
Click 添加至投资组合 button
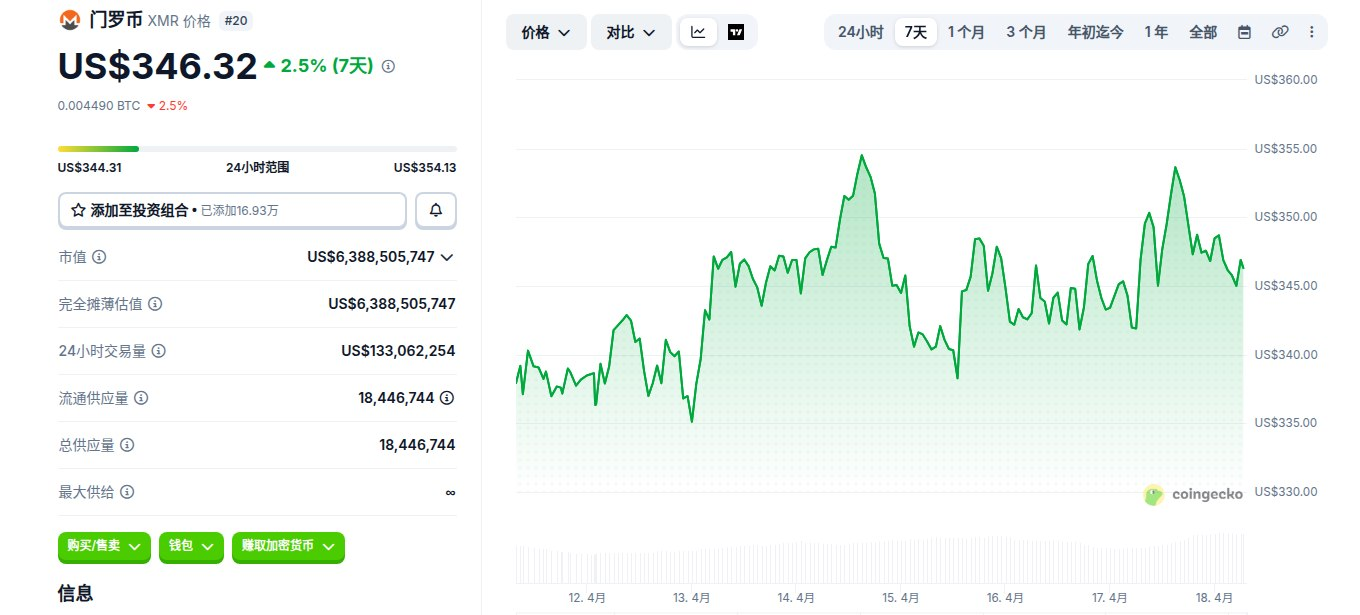[x=232, y=211]
